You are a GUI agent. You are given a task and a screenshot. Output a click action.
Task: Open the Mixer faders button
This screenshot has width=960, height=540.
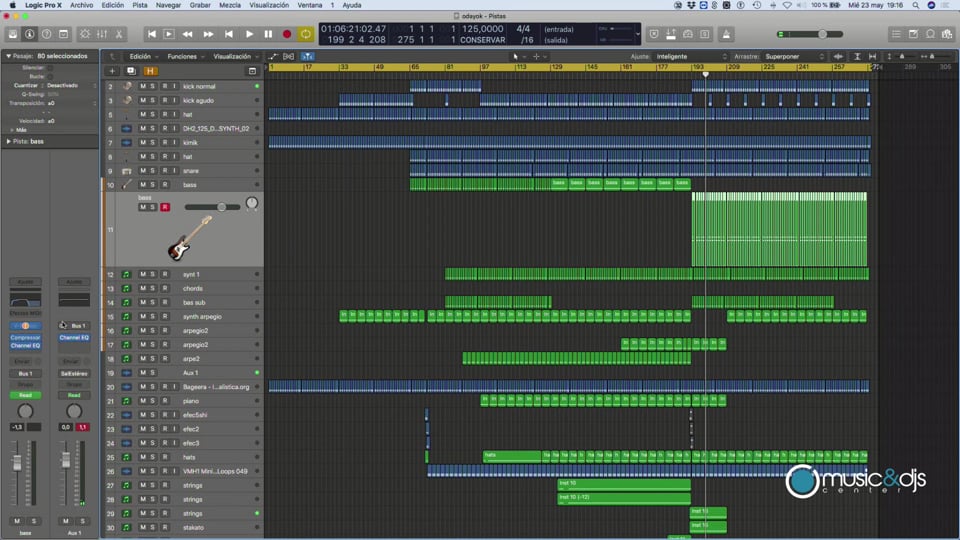[102, 34]
